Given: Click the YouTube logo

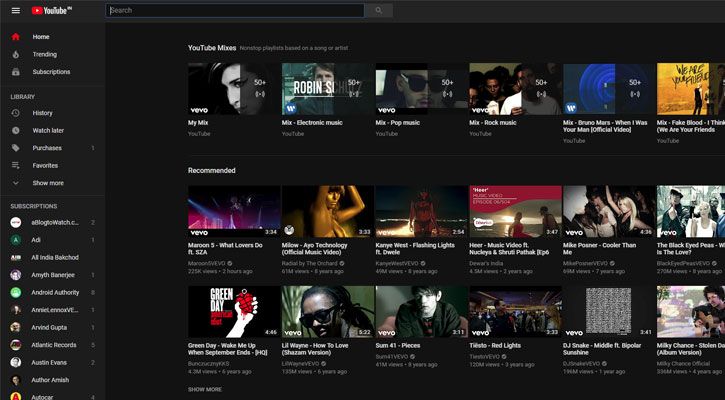Looking at the screenshot, I should 51,10.
